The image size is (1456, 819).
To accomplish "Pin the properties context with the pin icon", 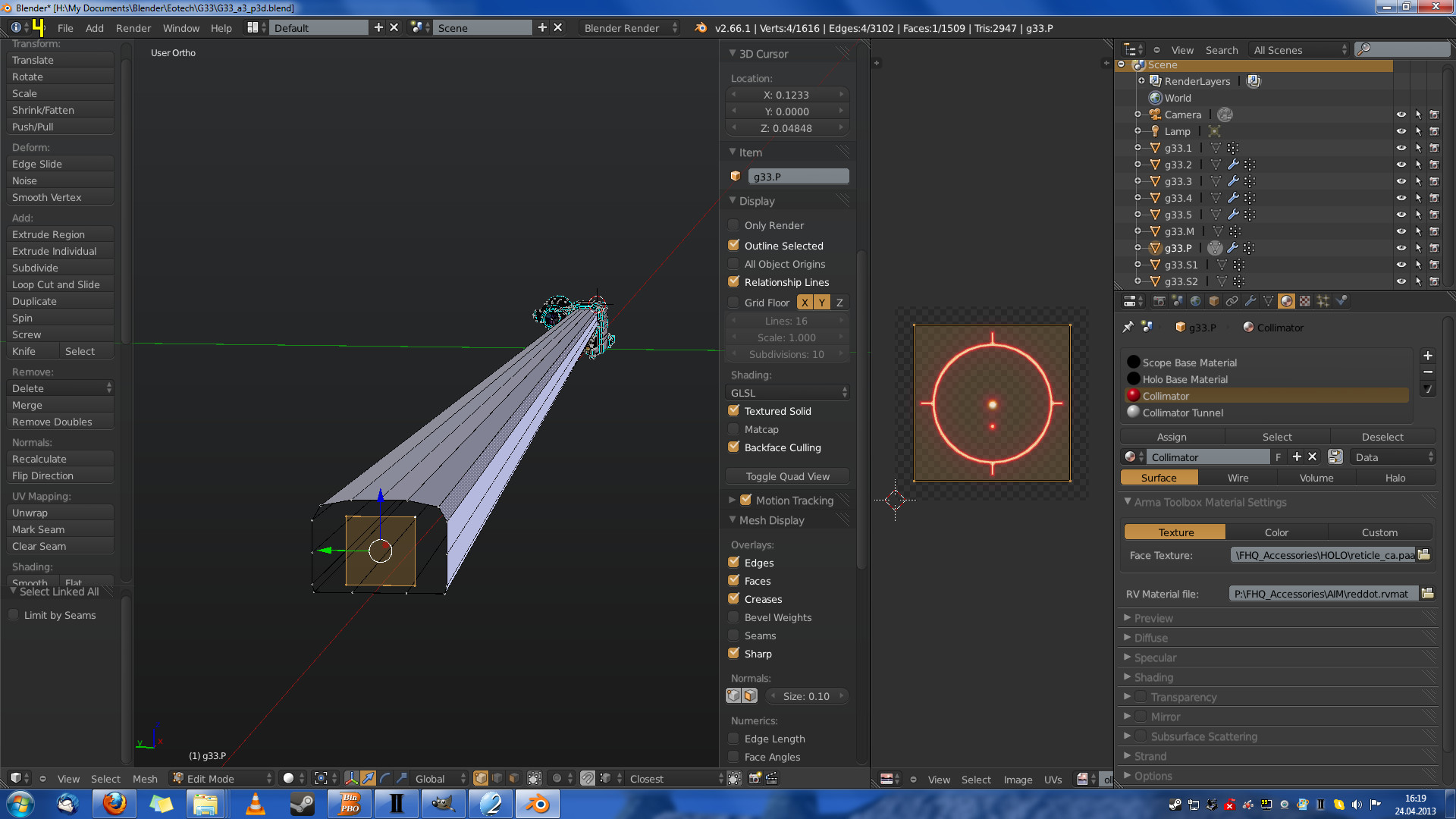I will [1128, 327].
